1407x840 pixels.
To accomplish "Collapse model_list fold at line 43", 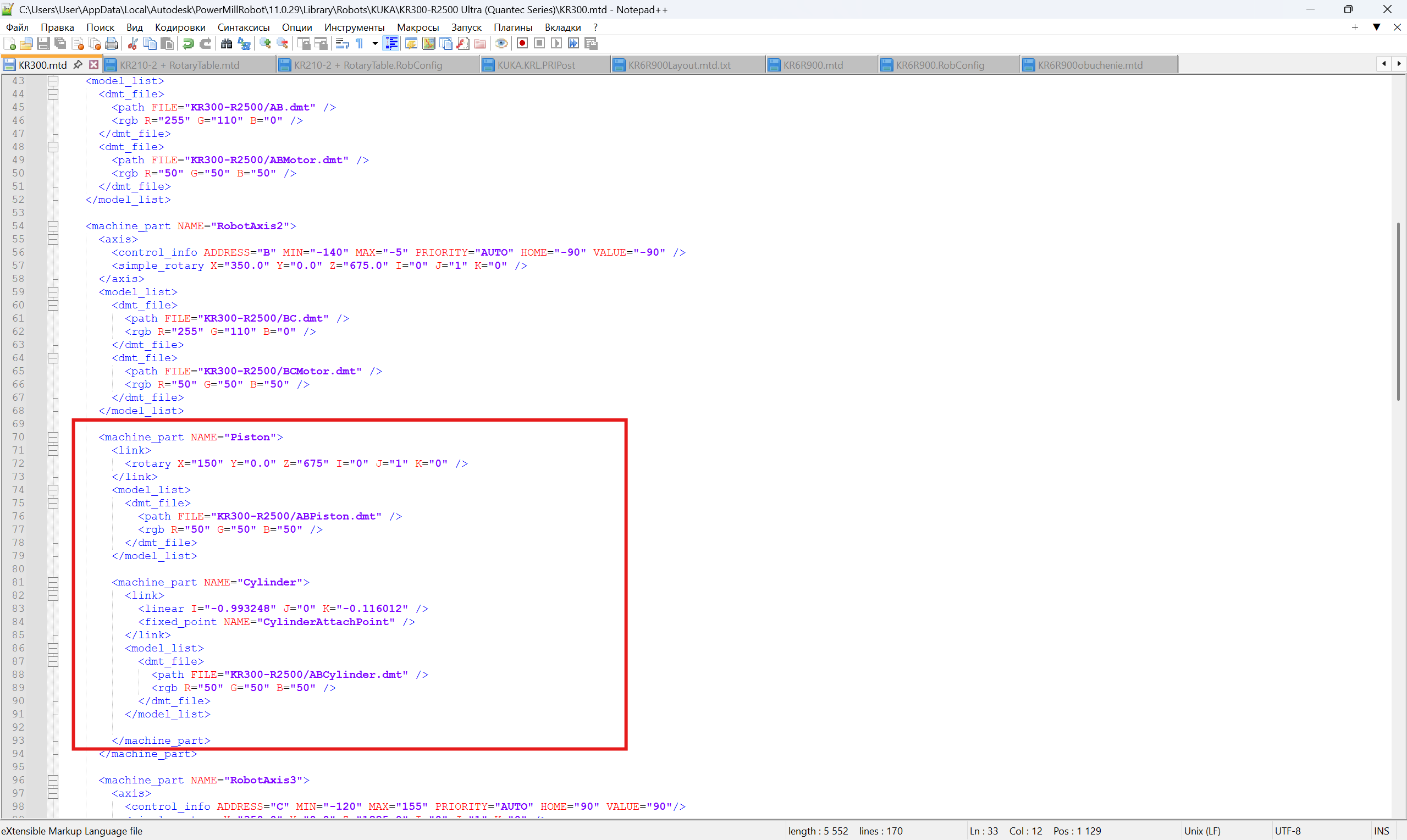I will (53, 81).
